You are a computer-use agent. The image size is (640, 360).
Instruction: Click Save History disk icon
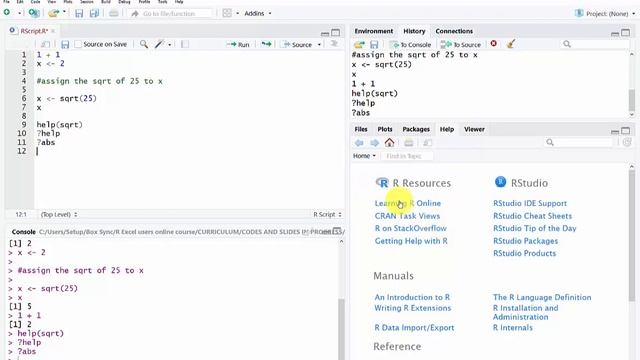coord(374,44)
